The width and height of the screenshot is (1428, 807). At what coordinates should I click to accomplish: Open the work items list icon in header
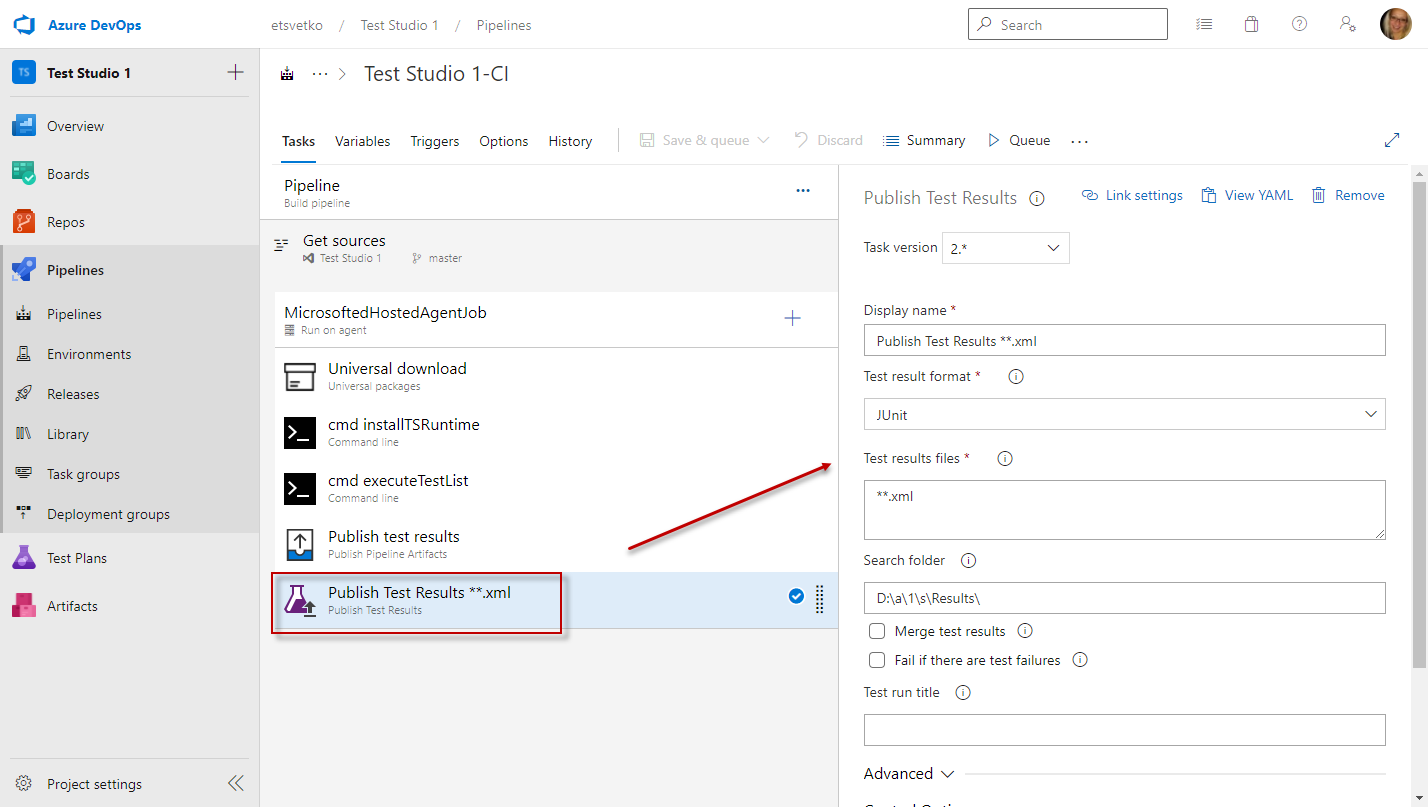click(x=1204, y=24)
